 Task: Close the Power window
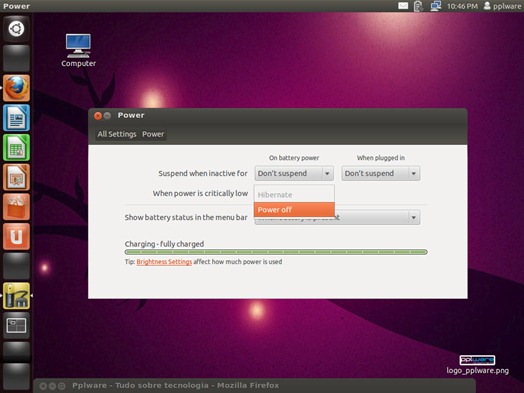coord(98,116)
